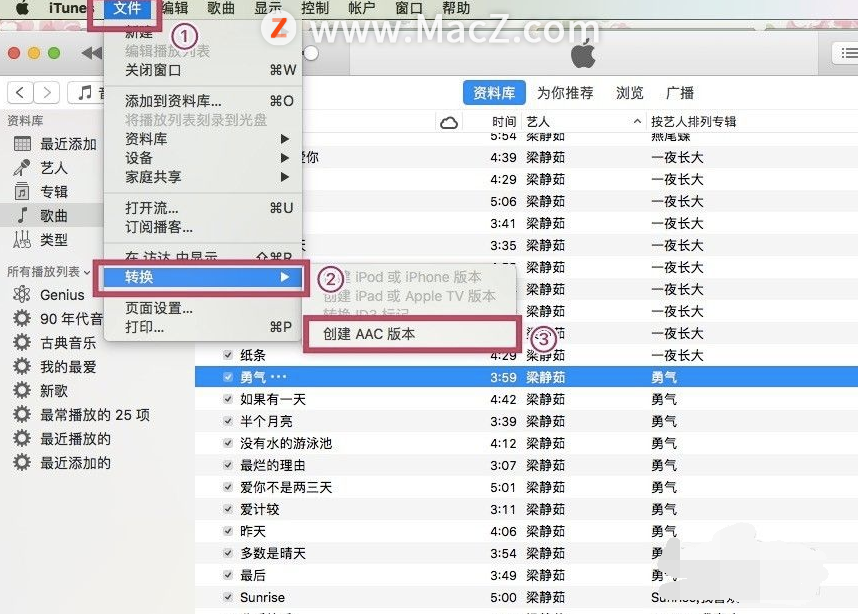Uncheck the song 最烂的理由
This screenshot has height=614, width=858.
(x=228, y=465)
